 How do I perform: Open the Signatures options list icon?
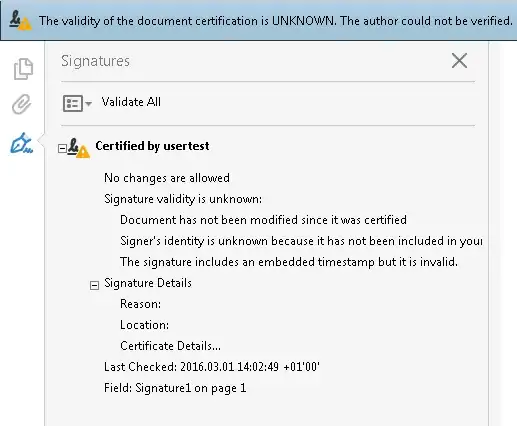pos(73,103)
